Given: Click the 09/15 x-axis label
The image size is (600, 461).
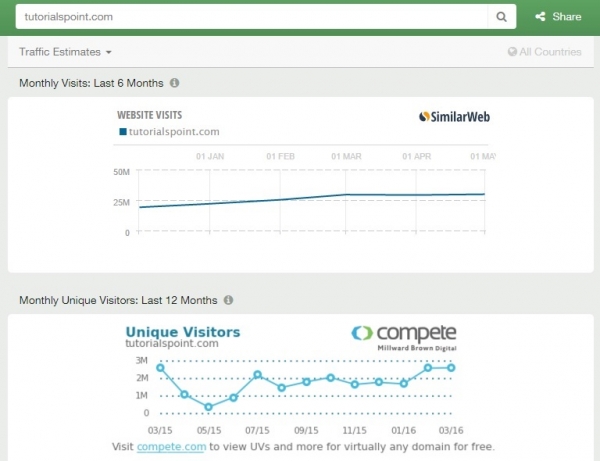Looking at the screenshot, I should point(306,430).
